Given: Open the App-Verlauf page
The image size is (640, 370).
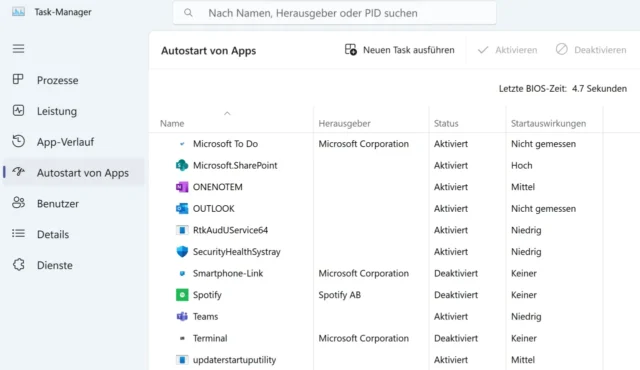Looking at the screenshot, I should pyautogui.click(x=73, y=142).
